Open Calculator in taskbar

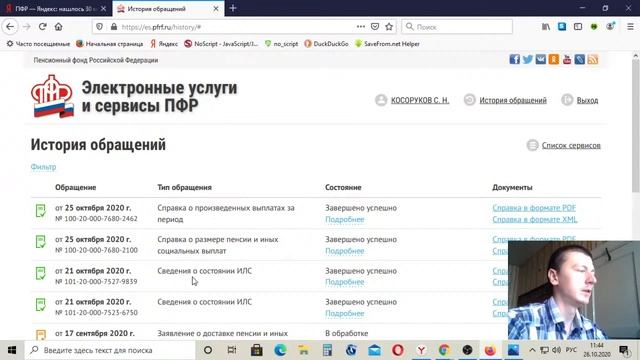tap(327, 350)
